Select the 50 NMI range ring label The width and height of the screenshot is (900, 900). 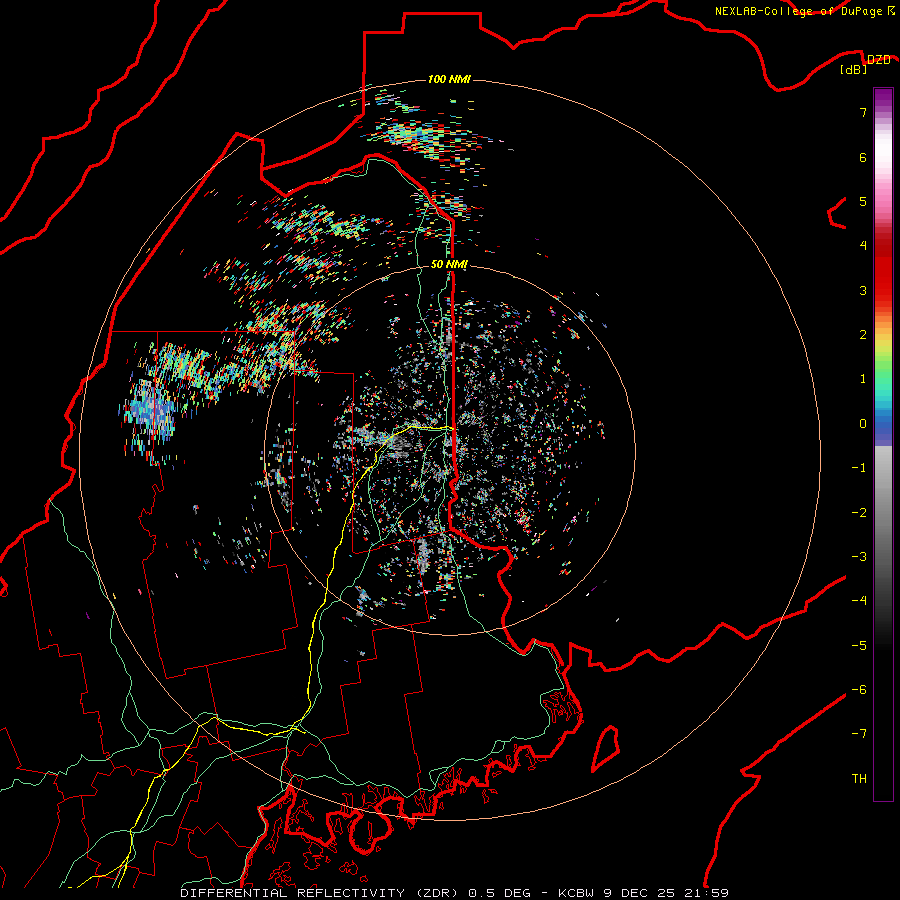click(449, 264)
